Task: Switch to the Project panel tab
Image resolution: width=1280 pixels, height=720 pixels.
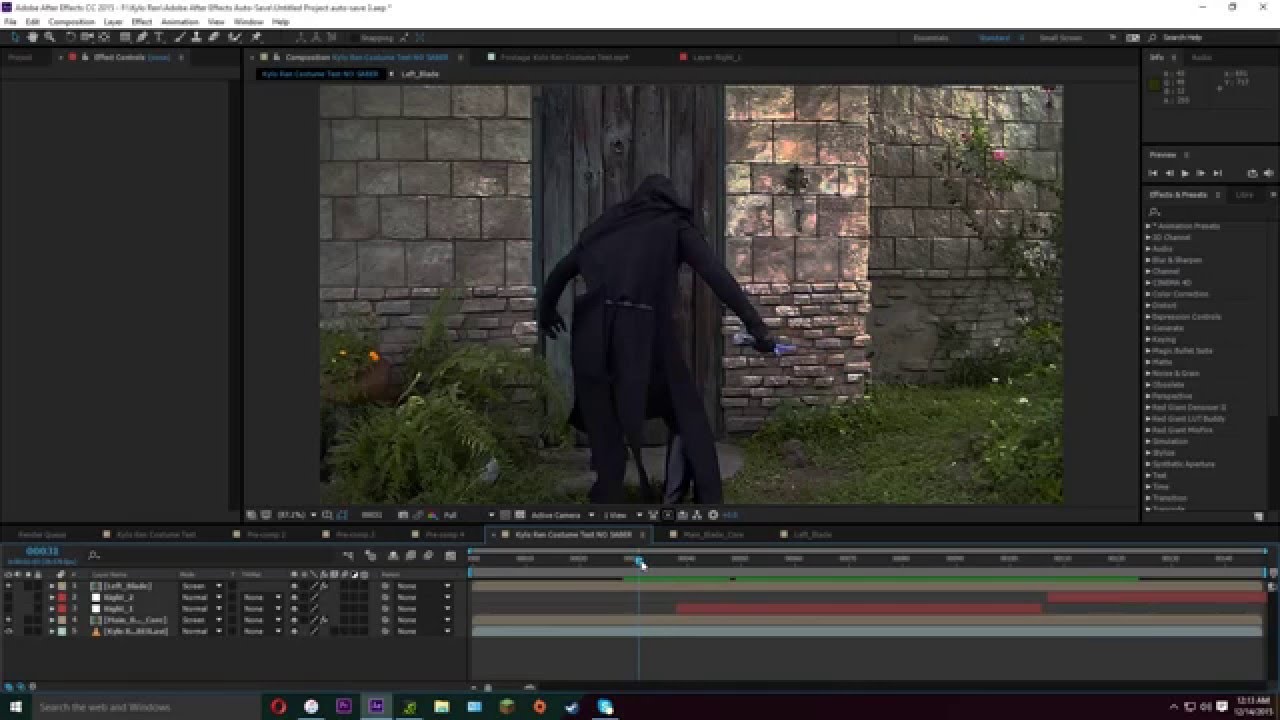Action: point(20,57)
